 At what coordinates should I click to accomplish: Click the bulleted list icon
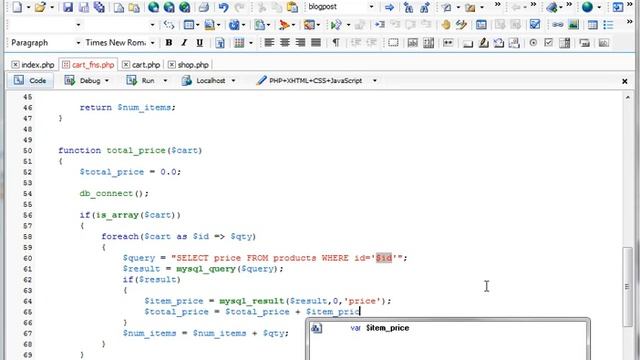[x=609, y=25]
